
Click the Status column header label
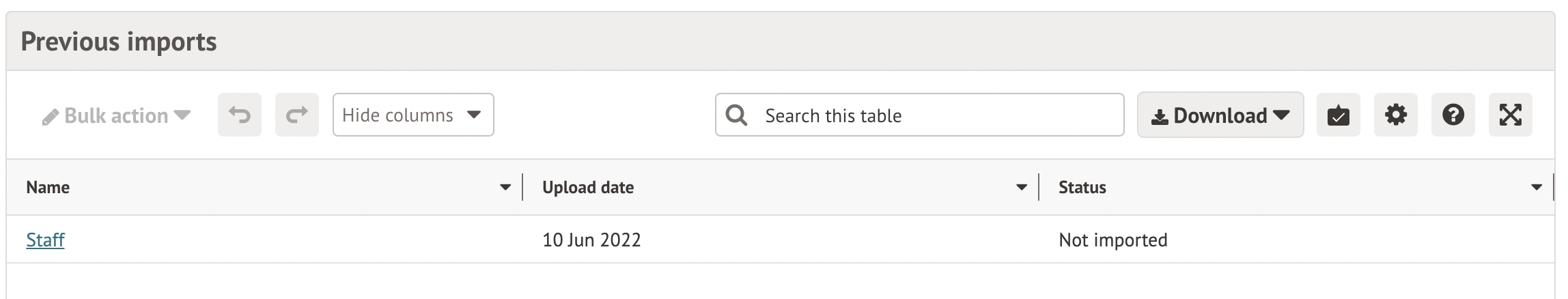pyautogui.click(x=1082, y=187)
